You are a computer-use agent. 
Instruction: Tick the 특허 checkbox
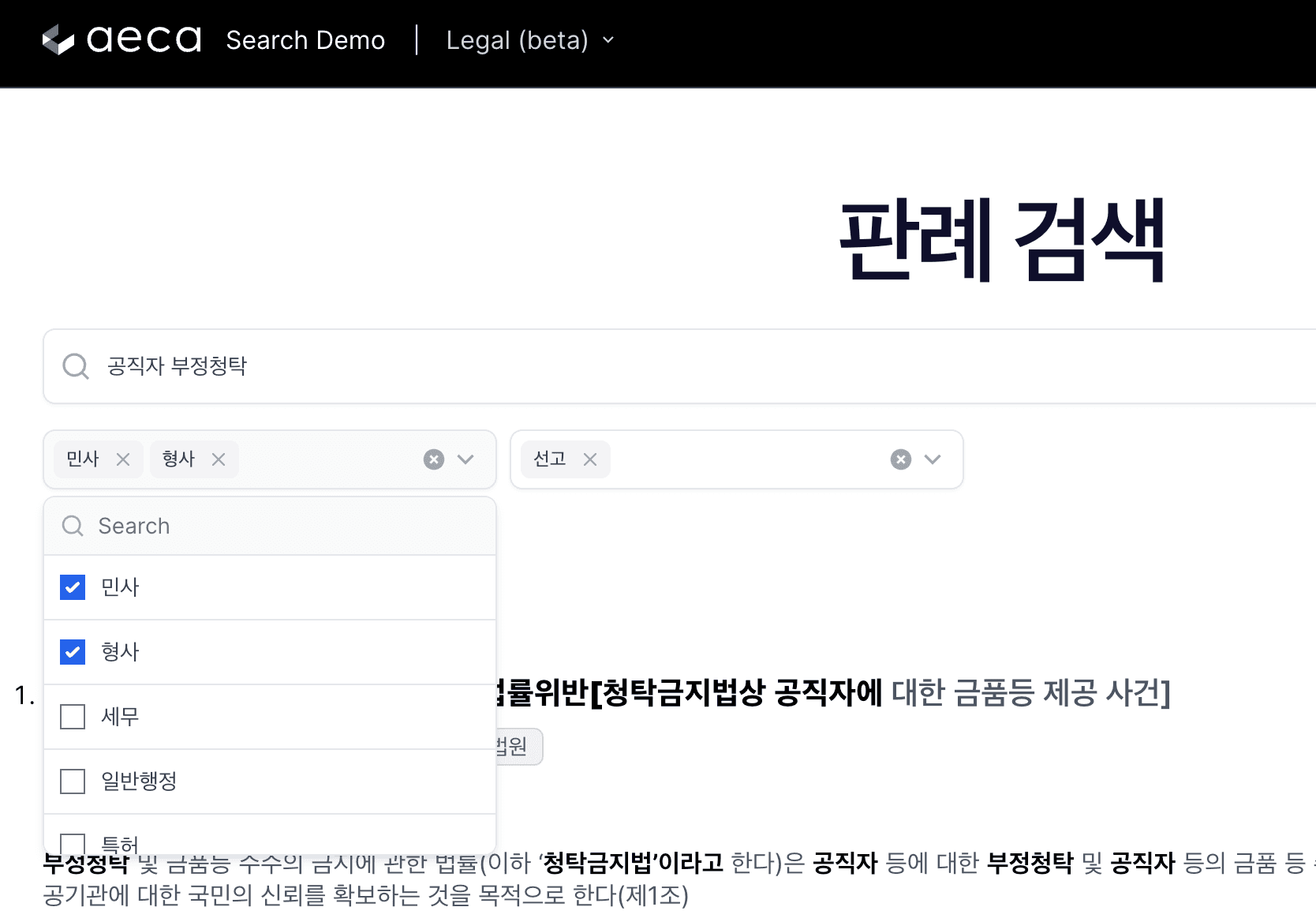pos(73,843)
